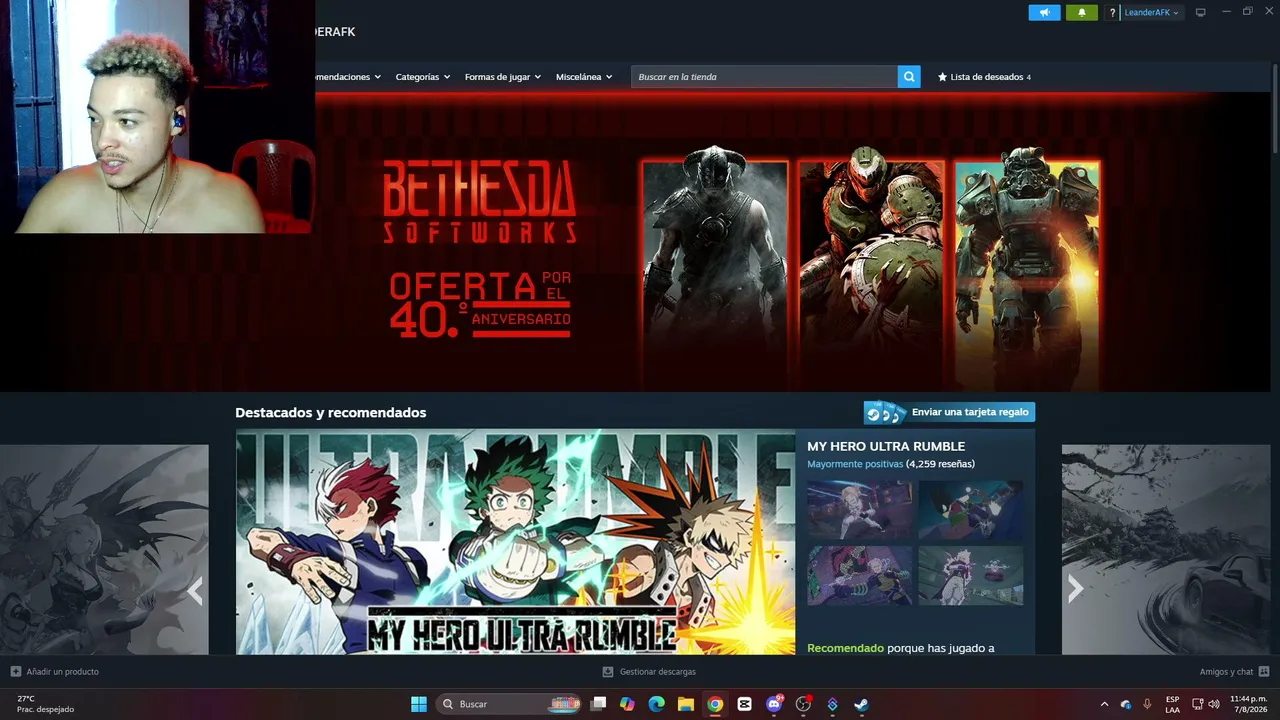The width and height of the screenshot is (1280, 720).
Task: Open Task View on the taskbar
Action: tap(598, 704)
